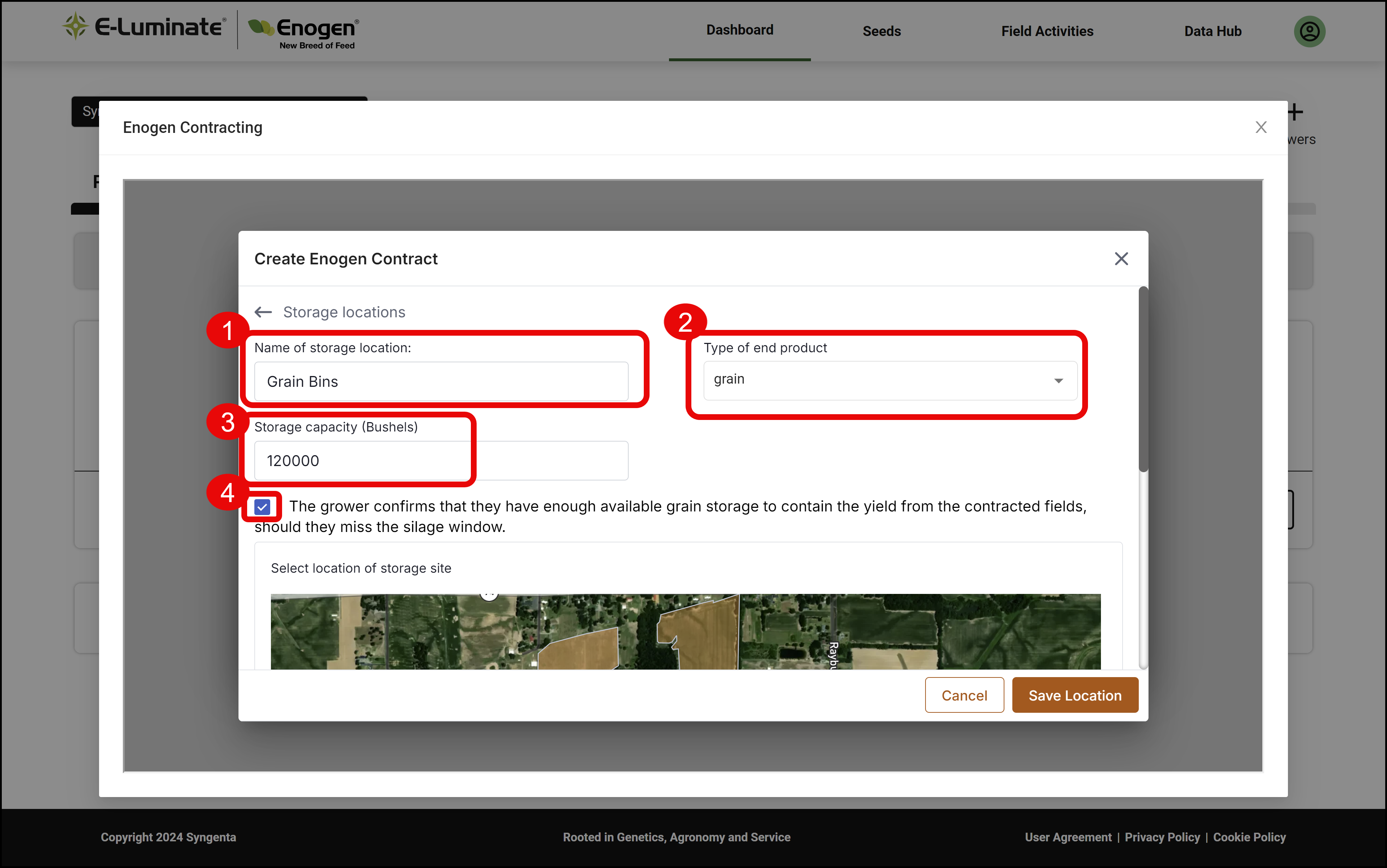Screen dimensions: 1387x868
Task: Open the Type of end product dropdown
Action: click(x=890, y=380)
